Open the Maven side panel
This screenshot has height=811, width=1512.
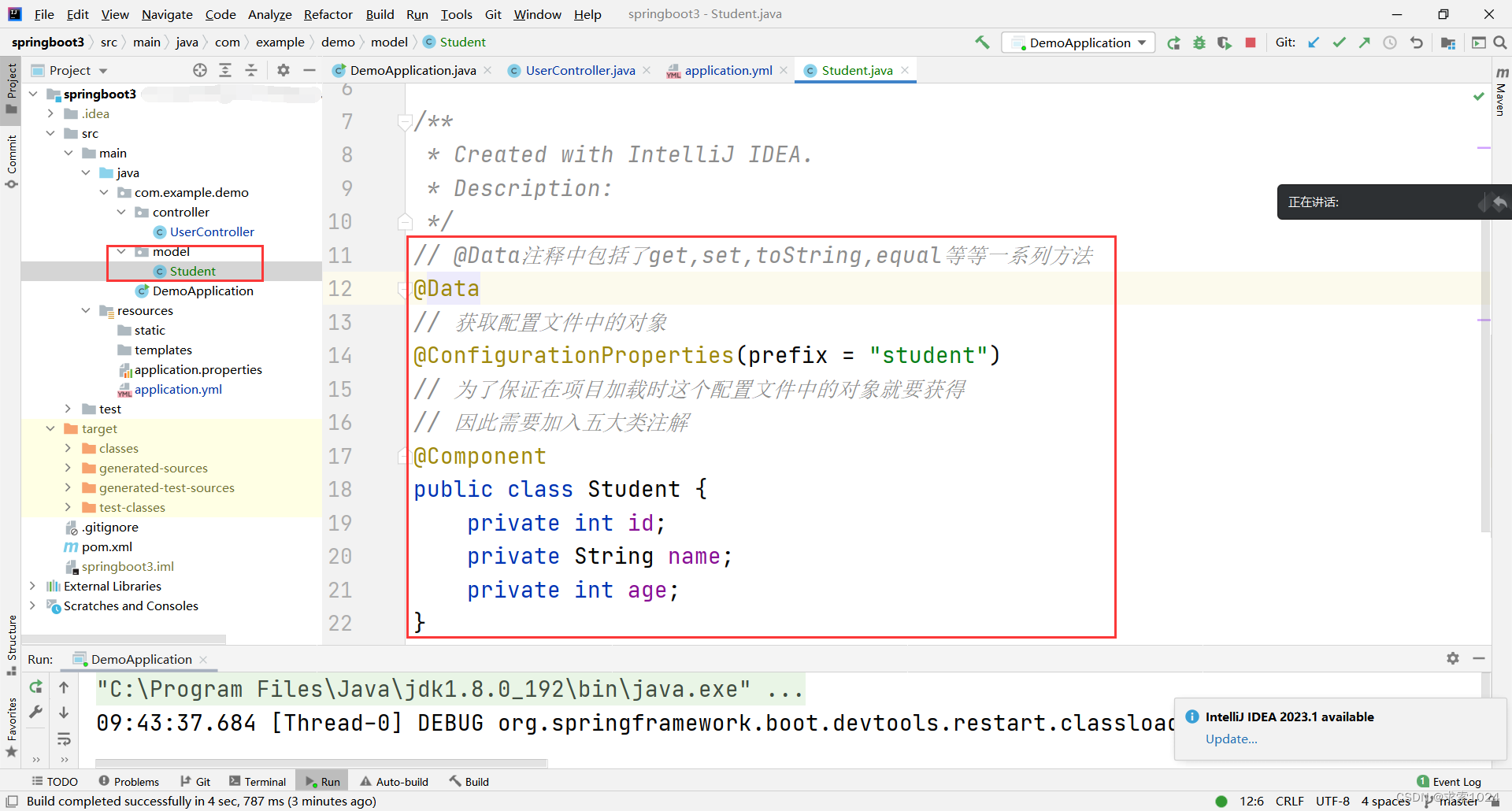coord(1501,91)
